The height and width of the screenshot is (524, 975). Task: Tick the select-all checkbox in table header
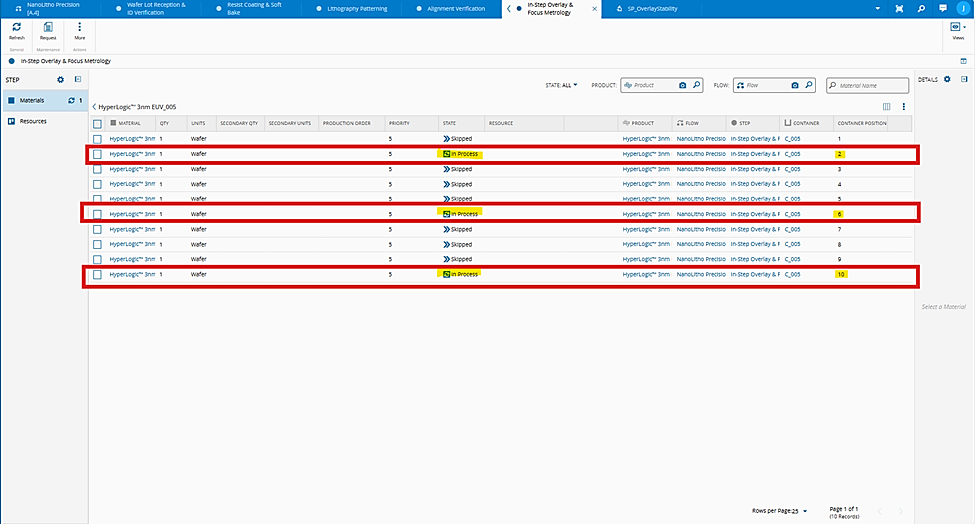click(x=97, y=124)
